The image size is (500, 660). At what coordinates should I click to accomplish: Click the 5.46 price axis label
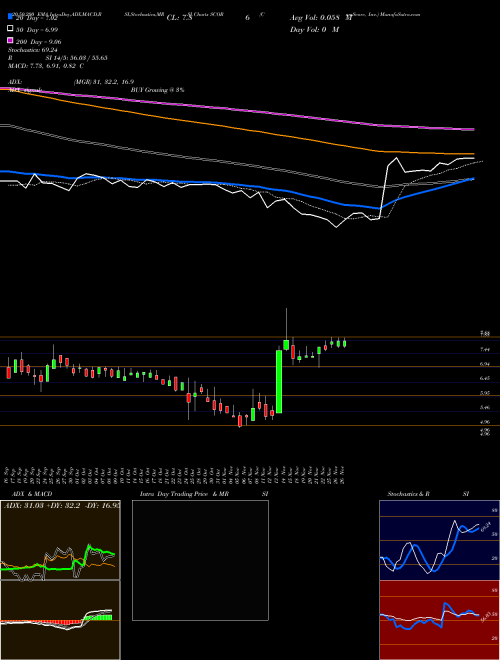pyautogui.click(x=484, y=407)
